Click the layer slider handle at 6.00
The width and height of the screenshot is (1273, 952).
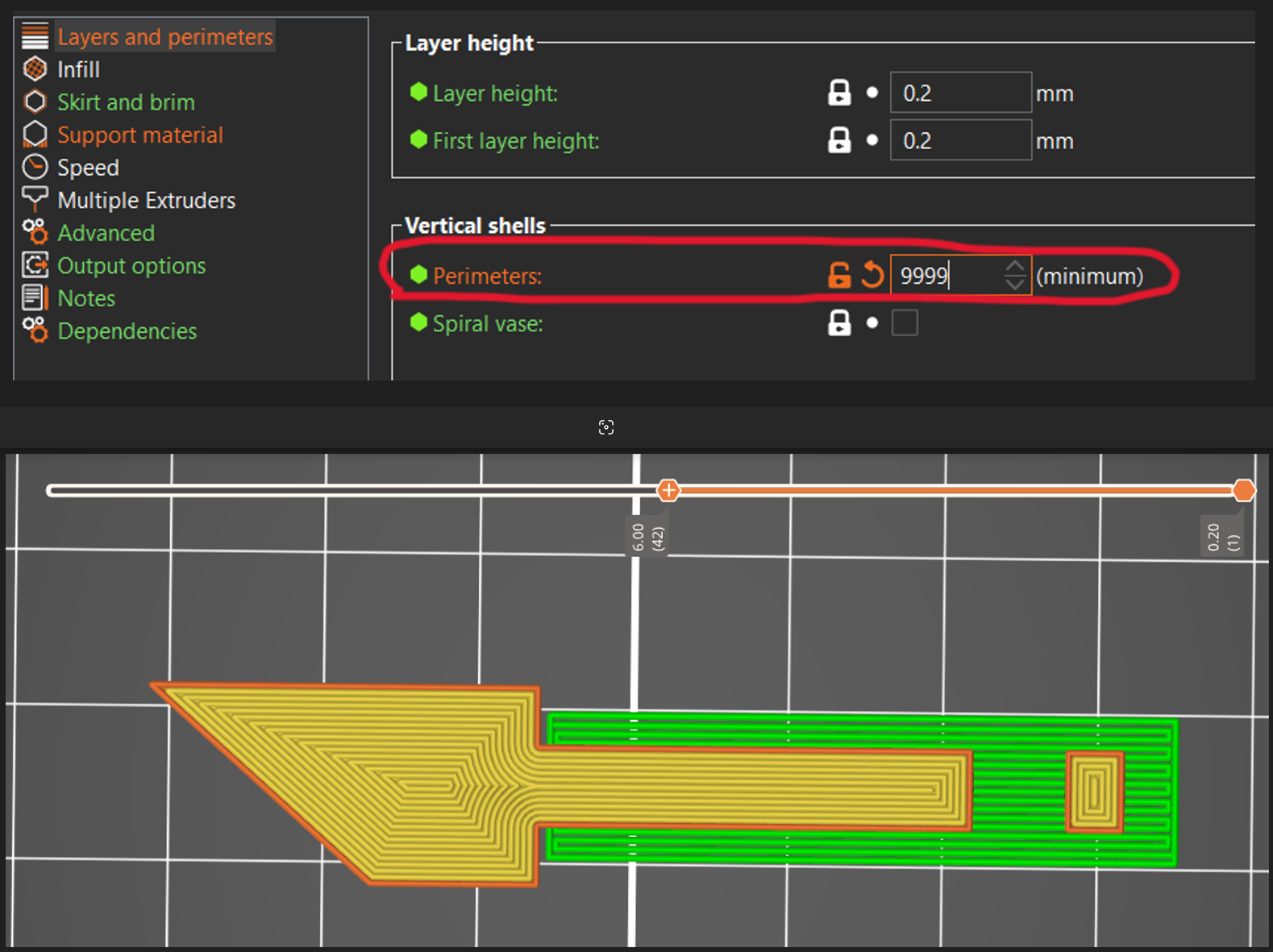pyautogui.click(x=668, y=490)
